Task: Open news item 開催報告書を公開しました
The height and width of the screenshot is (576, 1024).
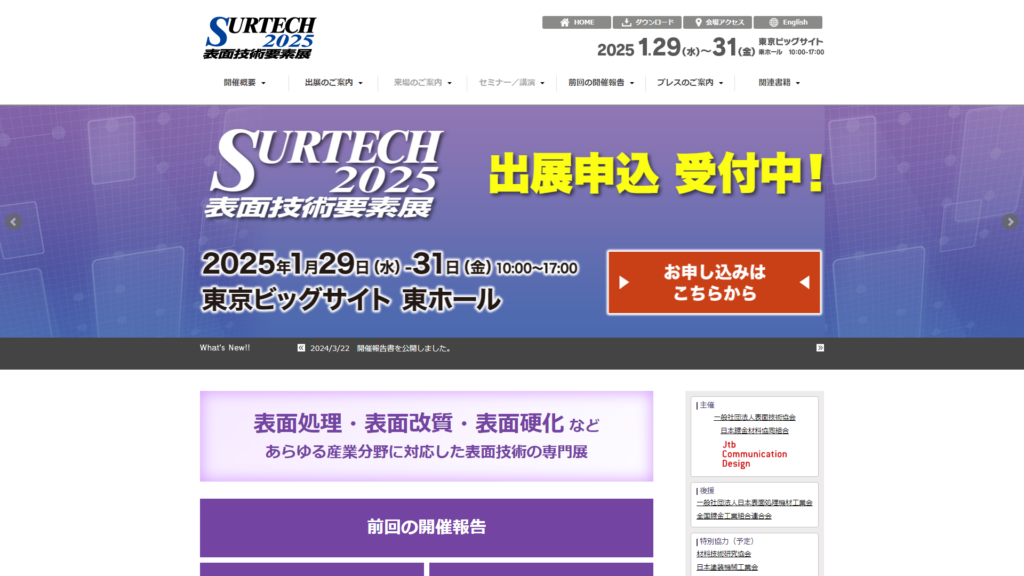Action: coord(404,348)
